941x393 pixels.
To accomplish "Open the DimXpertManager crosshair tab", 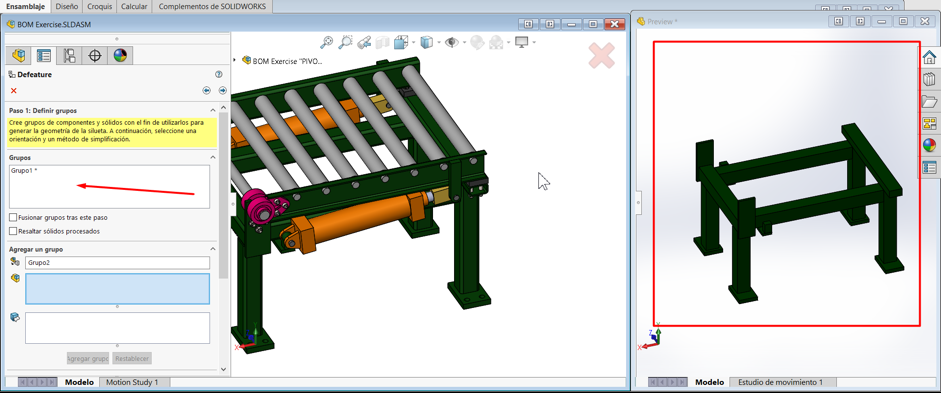I will click(x=95, y=56).
